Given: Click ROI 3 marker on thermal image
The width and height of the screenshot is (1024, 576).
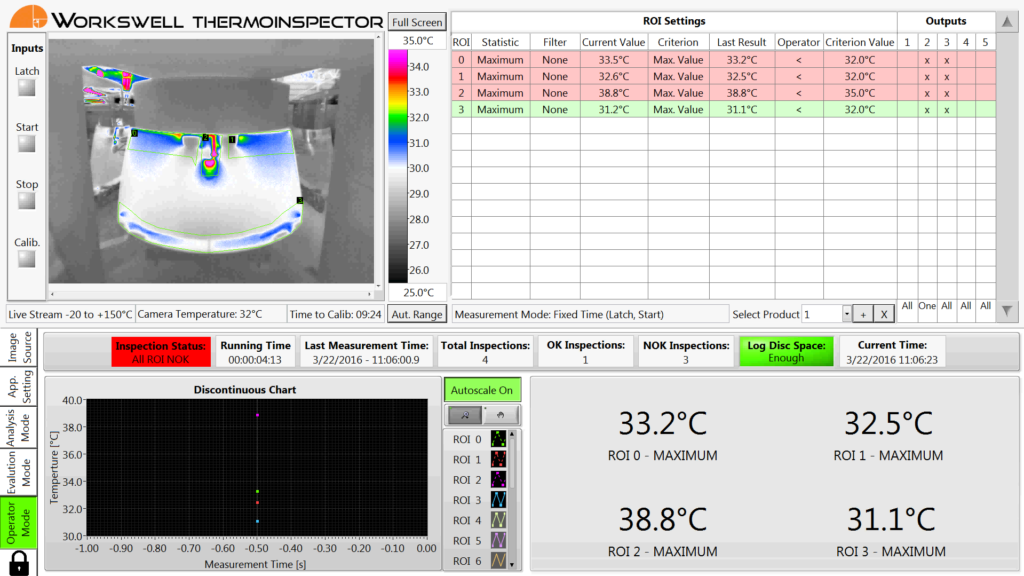Looking at the screenshot, I should tap(300, 200).
